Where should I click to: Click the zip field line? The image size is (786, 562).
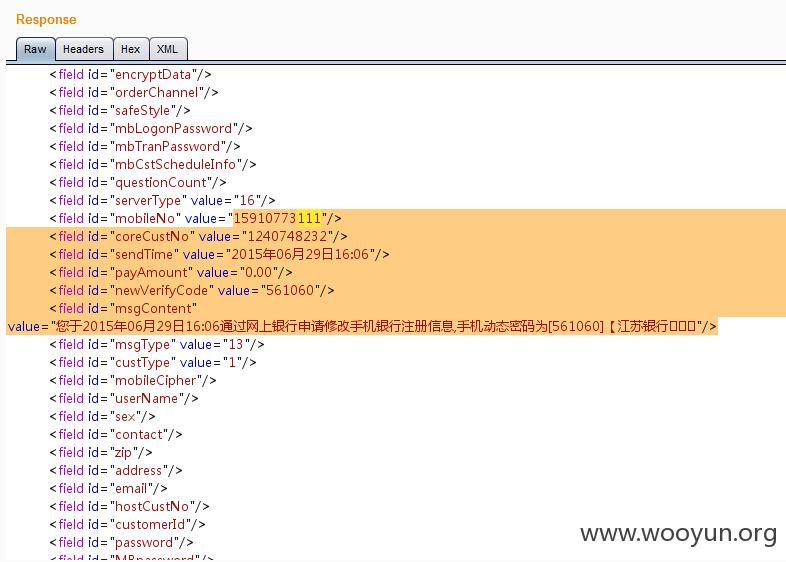pos(101,453)
